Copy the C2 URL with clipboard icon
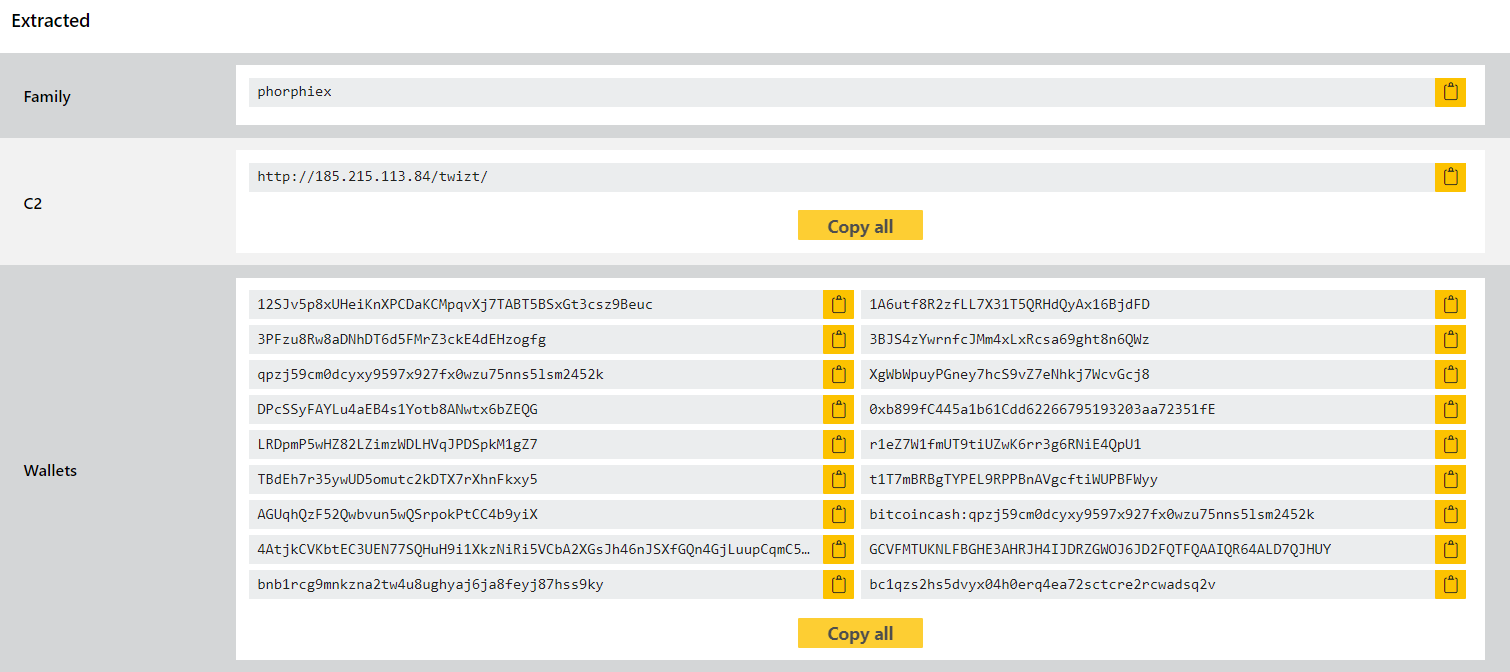Viewport: 1510px width, 672px height. (x=1450, y=177)
